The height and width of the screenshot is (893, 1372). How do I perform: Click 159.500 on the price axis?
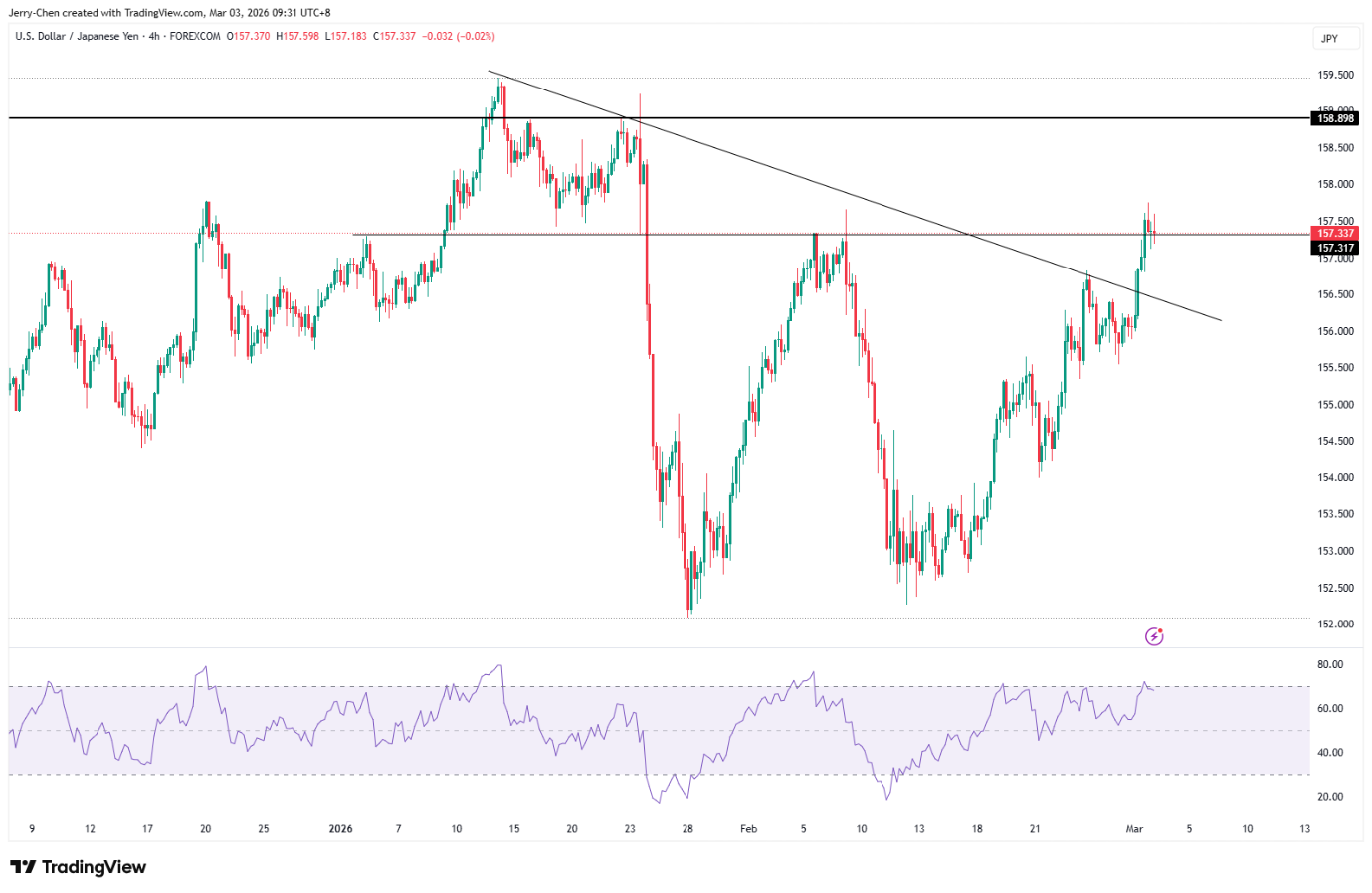pyautogui.click(x=1335, y=75)
